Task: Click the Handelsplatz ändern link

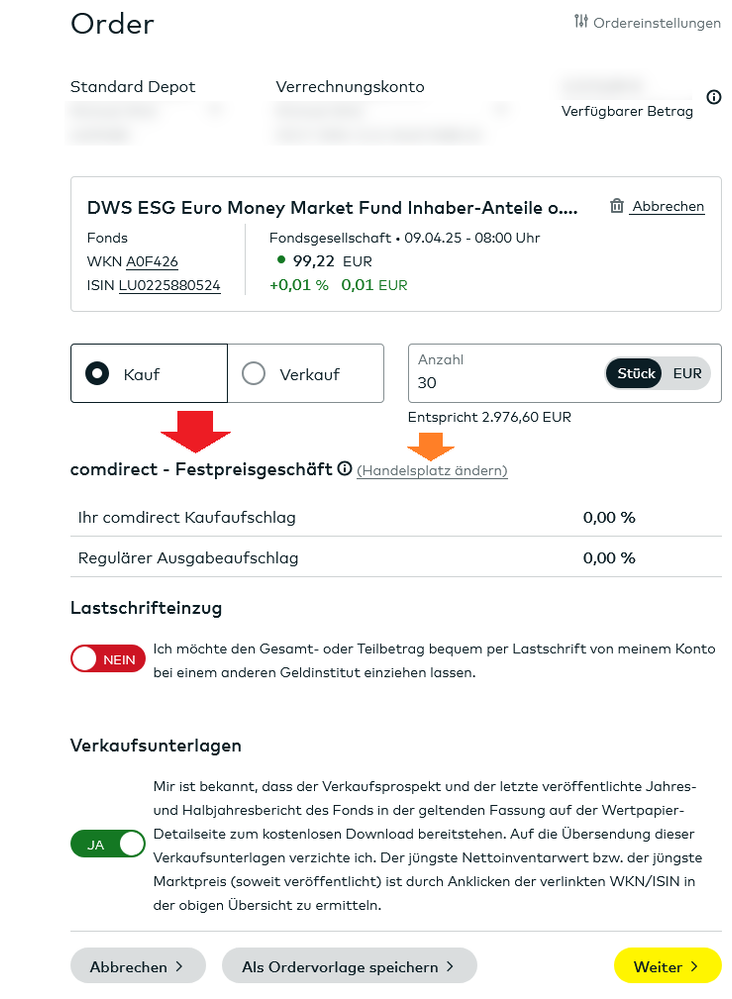Action: pyautogui.click(x=432, y=470)
